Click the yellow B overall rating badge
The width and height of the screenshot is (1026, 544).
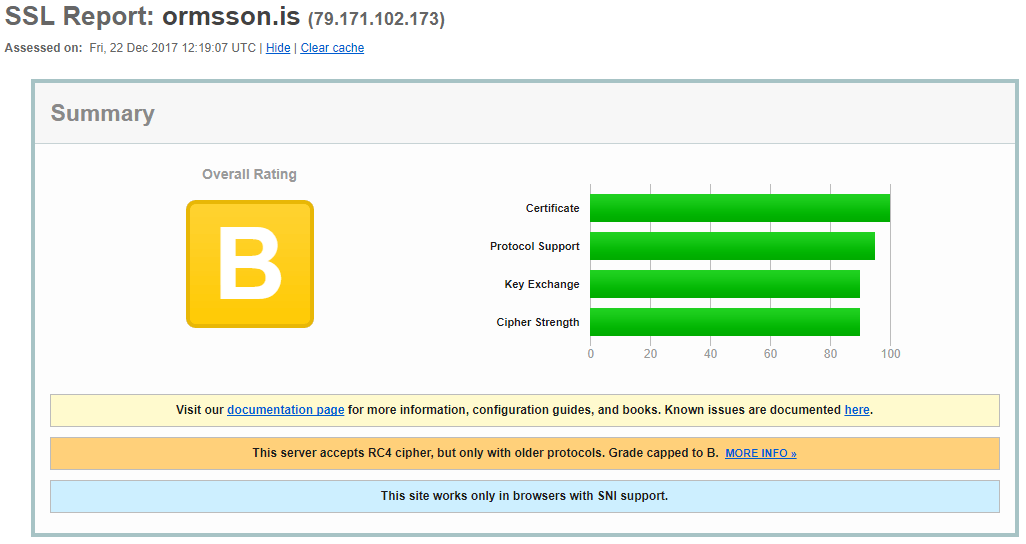point(250,264)
